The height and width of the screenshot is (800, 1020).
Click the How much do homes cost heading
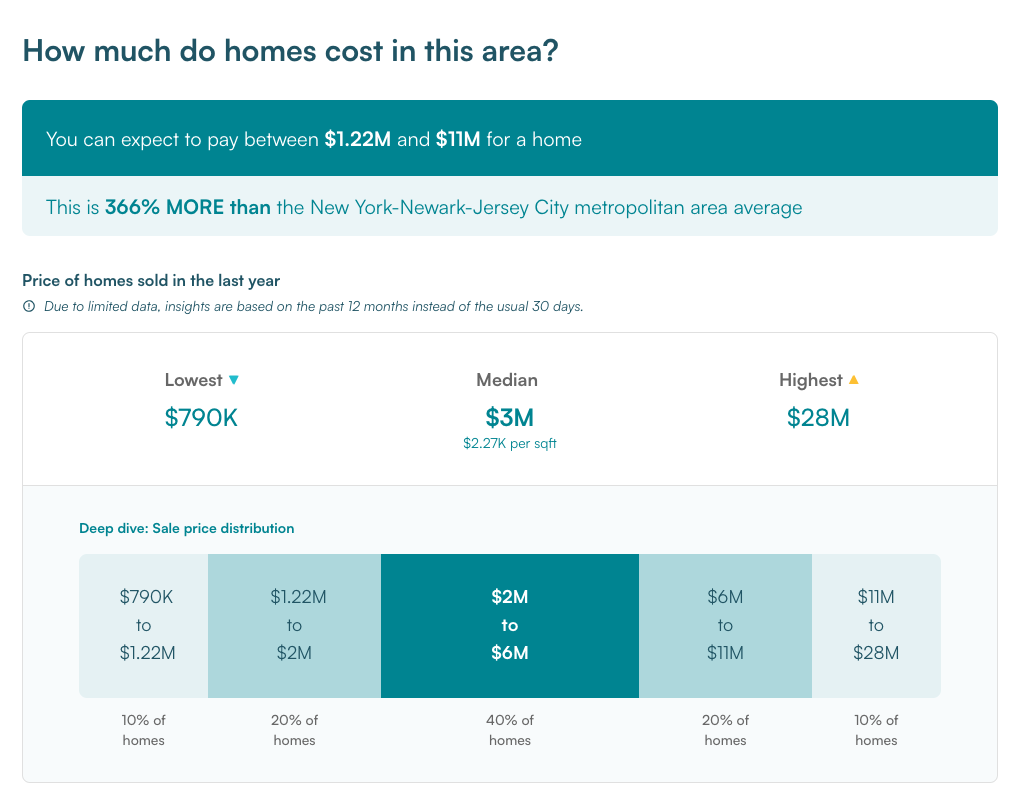(290, 51)
